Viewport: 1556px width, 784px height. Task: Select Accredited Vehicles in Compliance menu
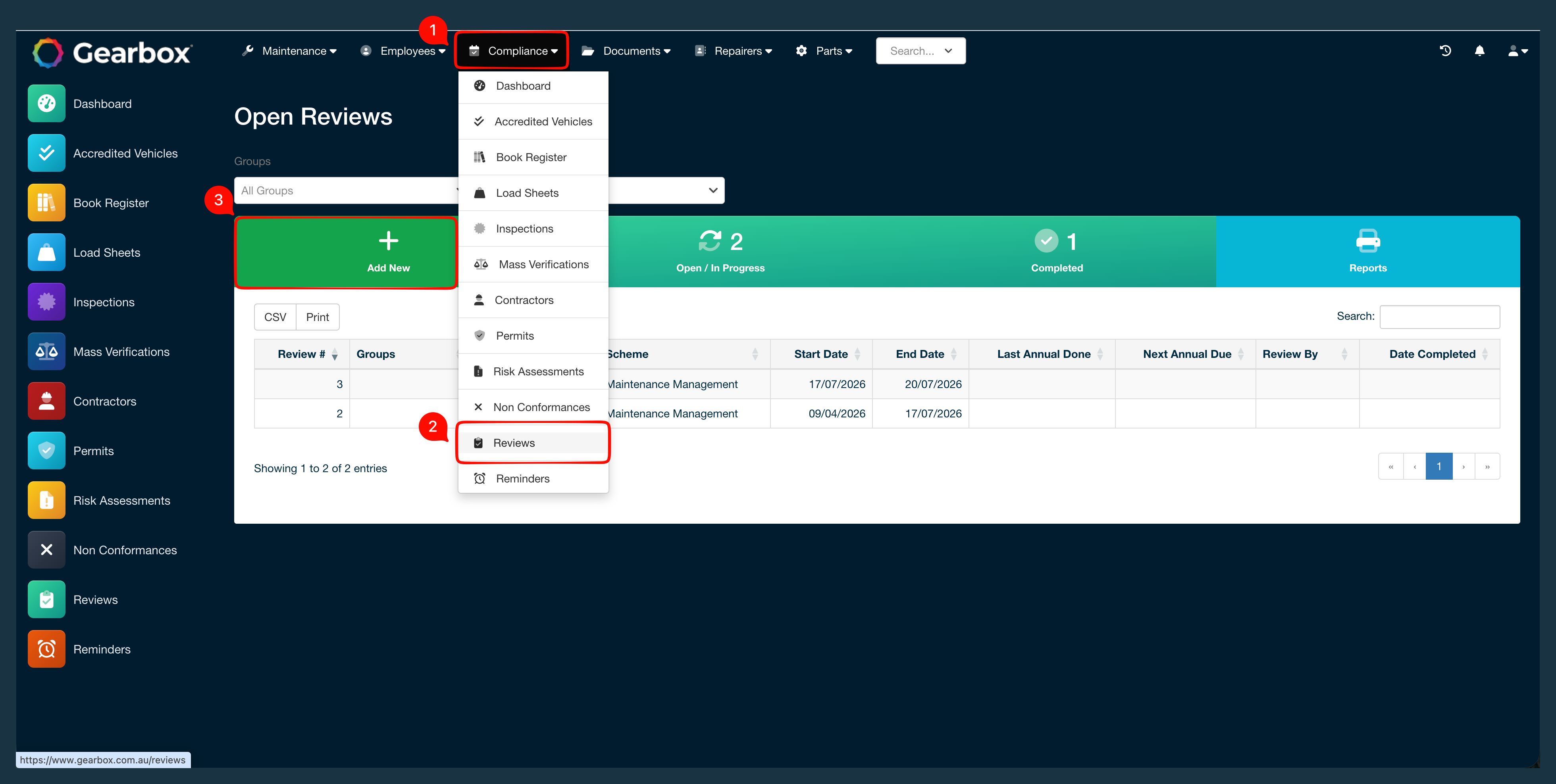(533, 121)
